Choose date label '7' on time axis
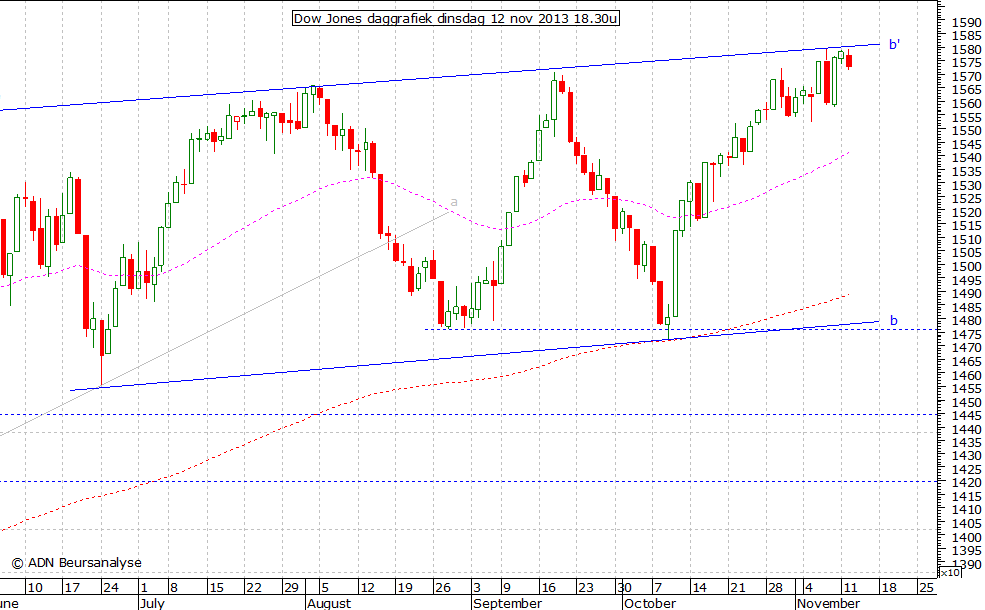This screenshot has height=610, width=985. click(658, 587)
